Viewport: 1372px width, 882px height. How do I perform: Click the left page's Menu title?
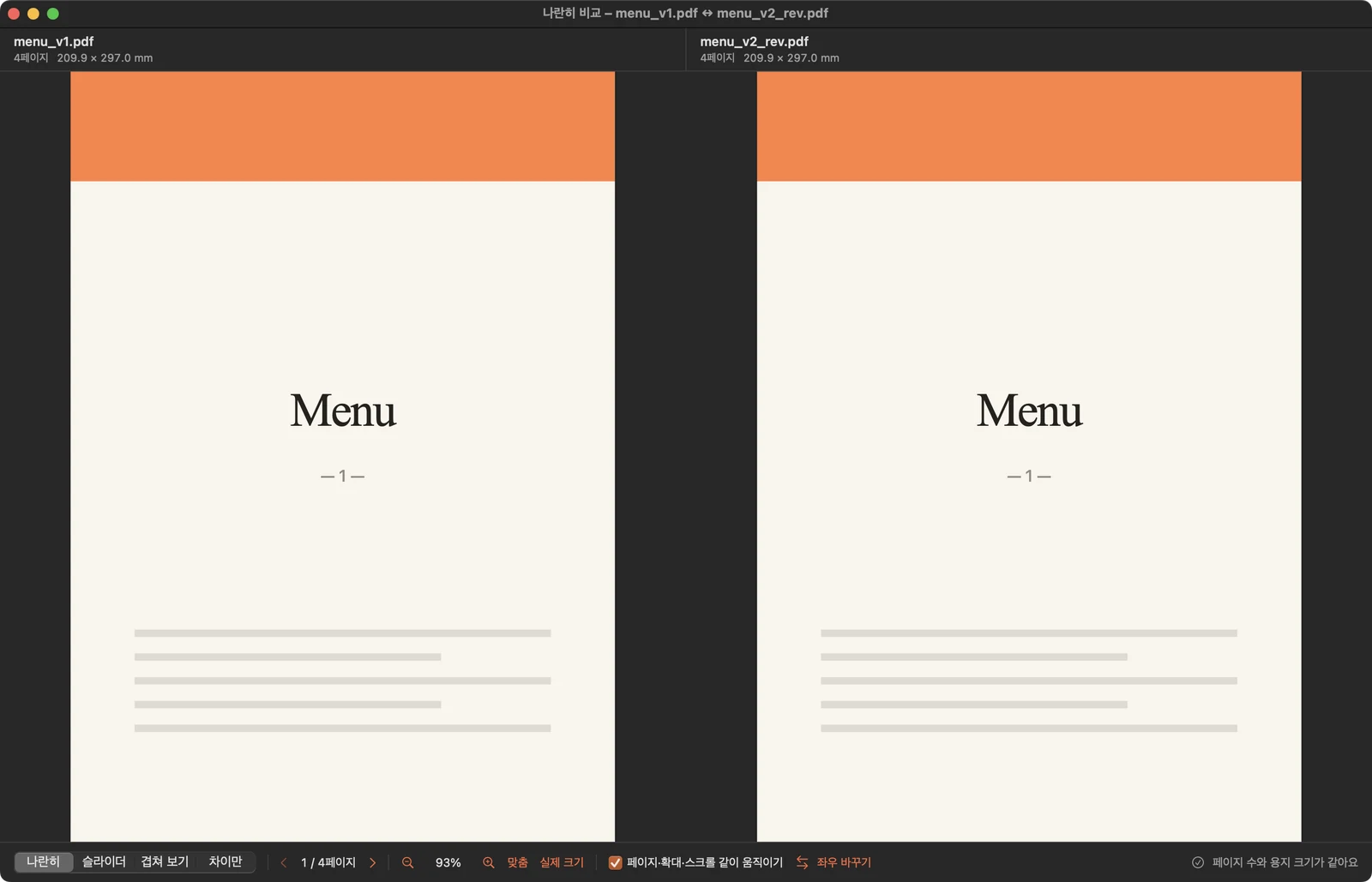coord(343,411)
